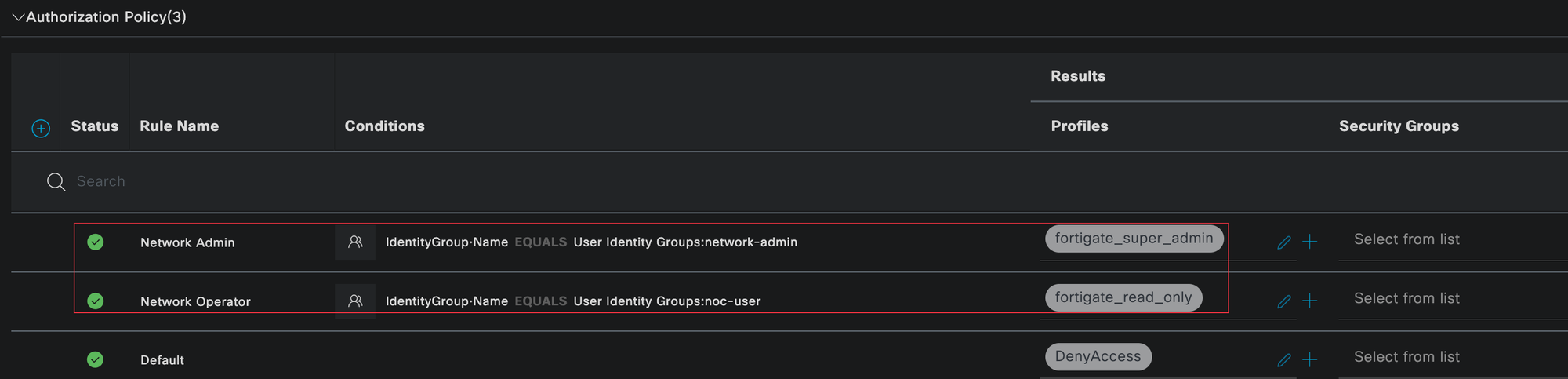The height and width of the screenshot is (379, 1568).
Task: Open Security Groups list for Network Operator
Action: point(1406,298)
